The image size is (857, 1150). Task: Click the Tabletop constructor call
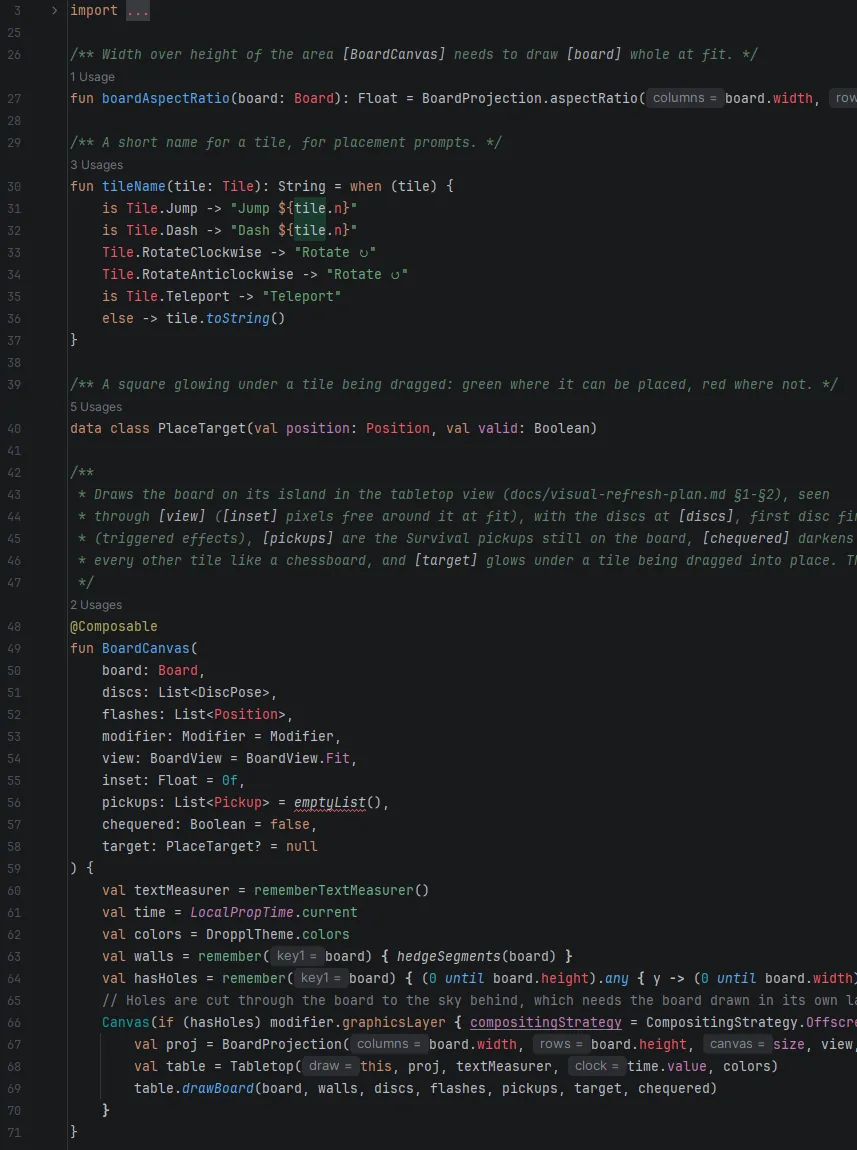click(x=262, y=1066)
